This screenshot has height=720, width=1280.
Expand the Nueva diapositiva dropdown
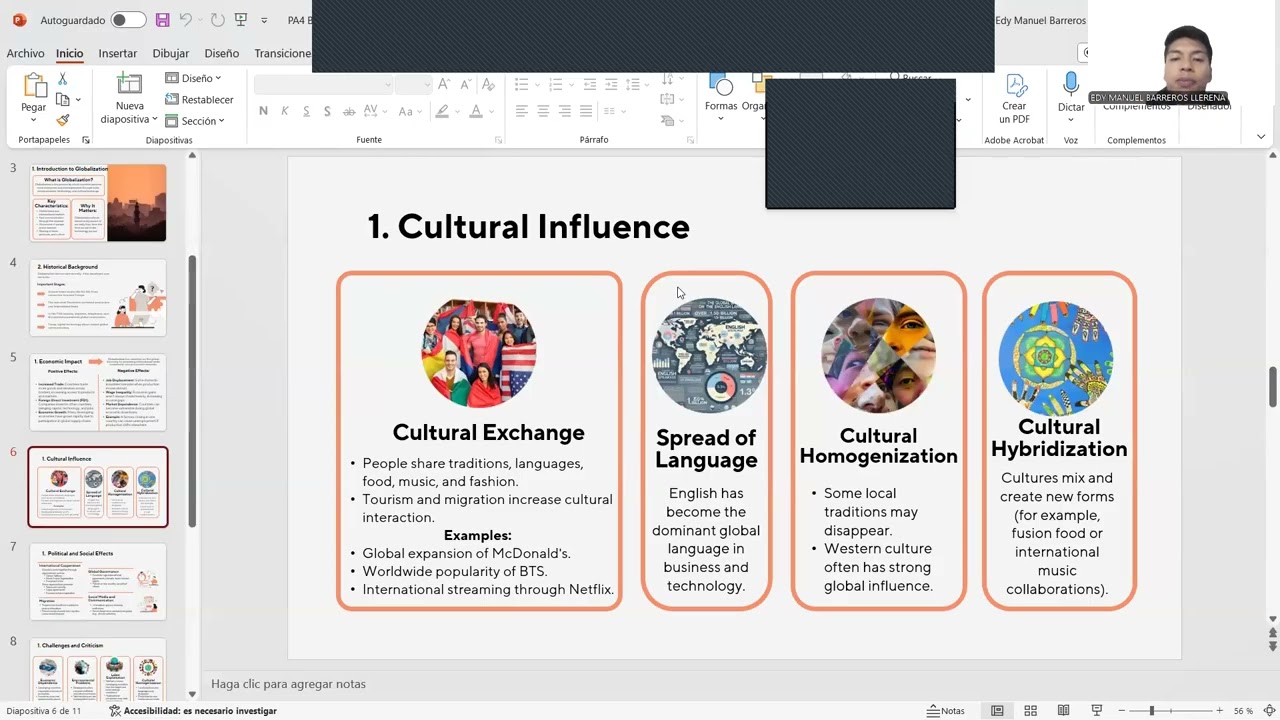pyautogui.click(x=155, y=119)
